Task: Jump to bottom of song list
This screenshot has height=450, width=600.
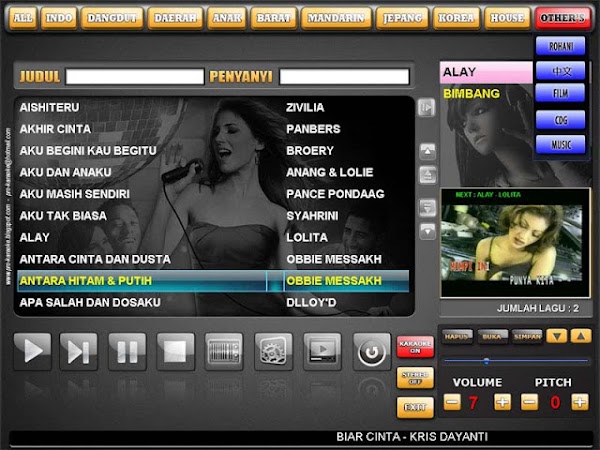Action: [x=427, y=232]
